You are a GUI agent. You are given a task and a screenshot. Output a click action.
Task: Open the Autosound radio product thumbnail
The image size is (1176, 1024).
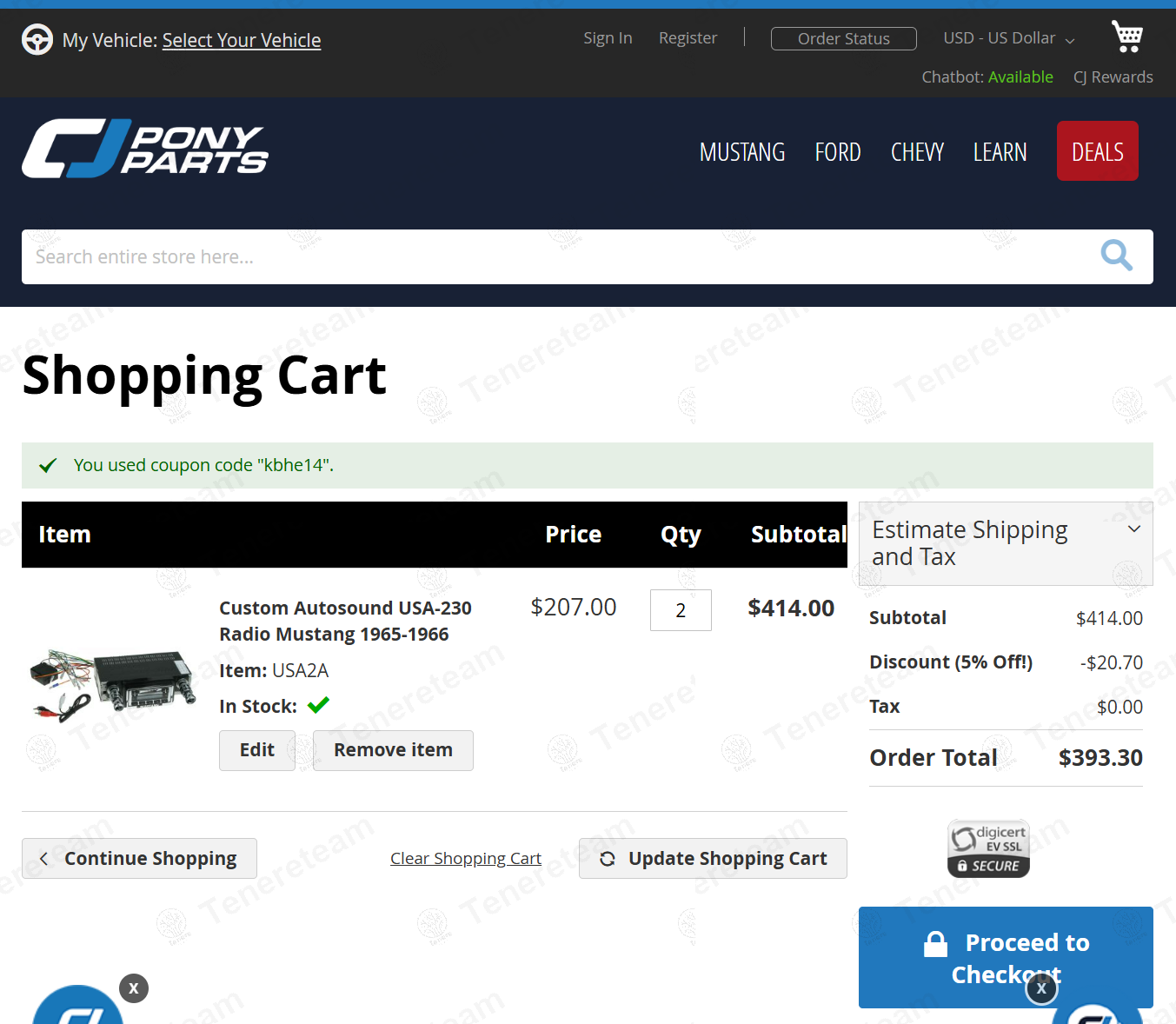coord(113,686)
